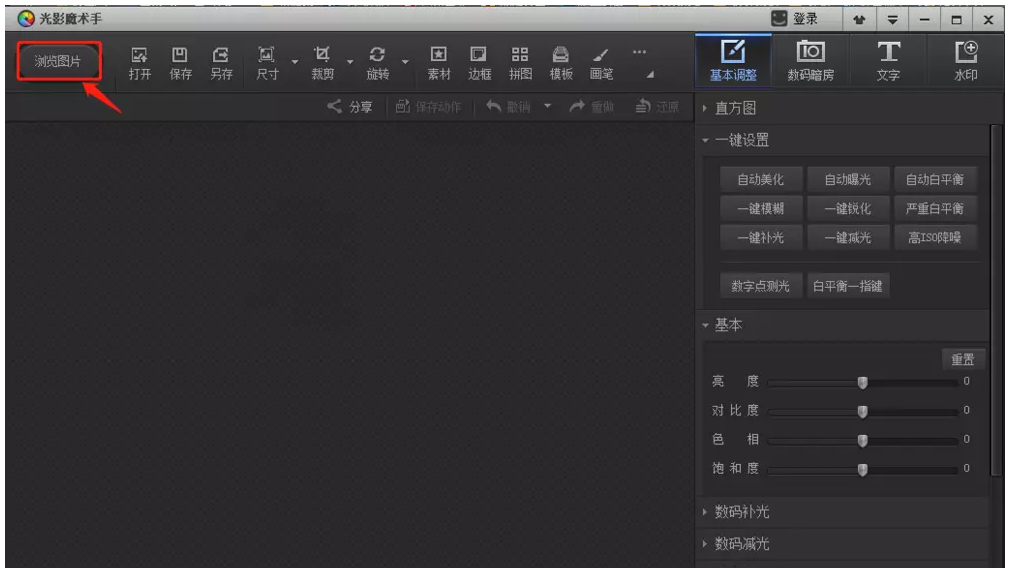Open the title bar menu dropdown icon
This screenshot has height=568, width=1010.
click(x=892, y=19)
